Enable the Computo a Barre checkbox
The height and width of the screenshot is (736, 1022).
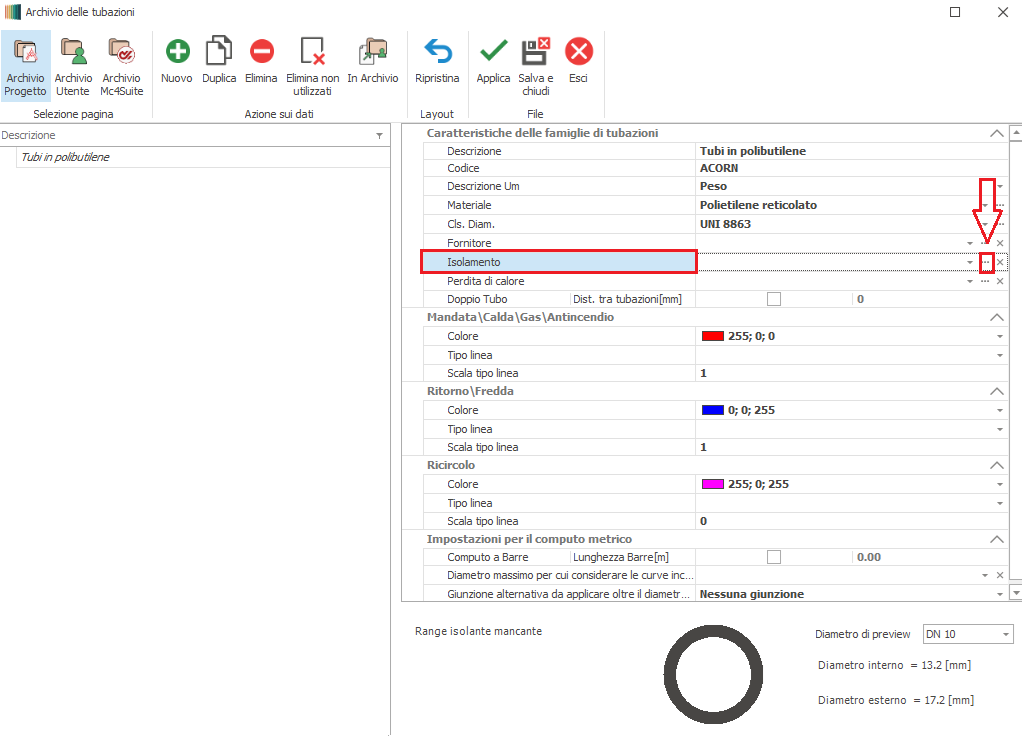(x=773, y=557)
